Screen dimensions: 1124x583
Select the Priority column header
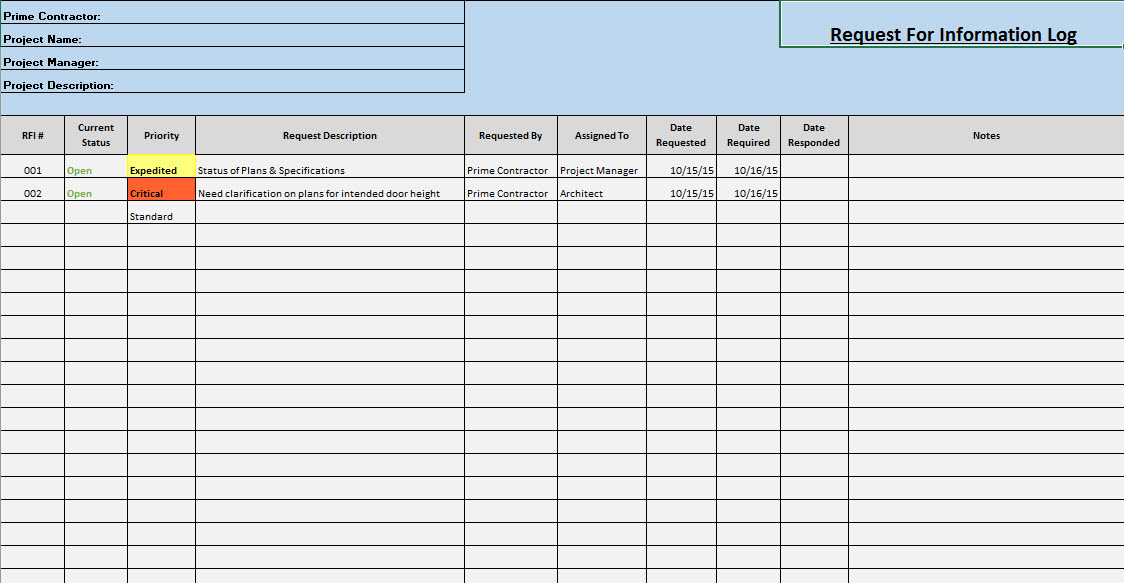tap(161, 136)
